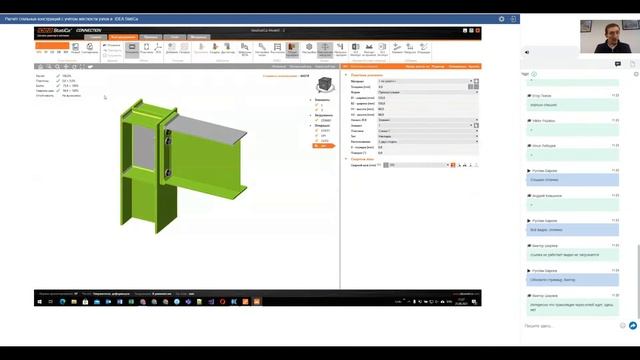Select the active orange Проектирование tab
Screen dimensions: 640x360
123,37
